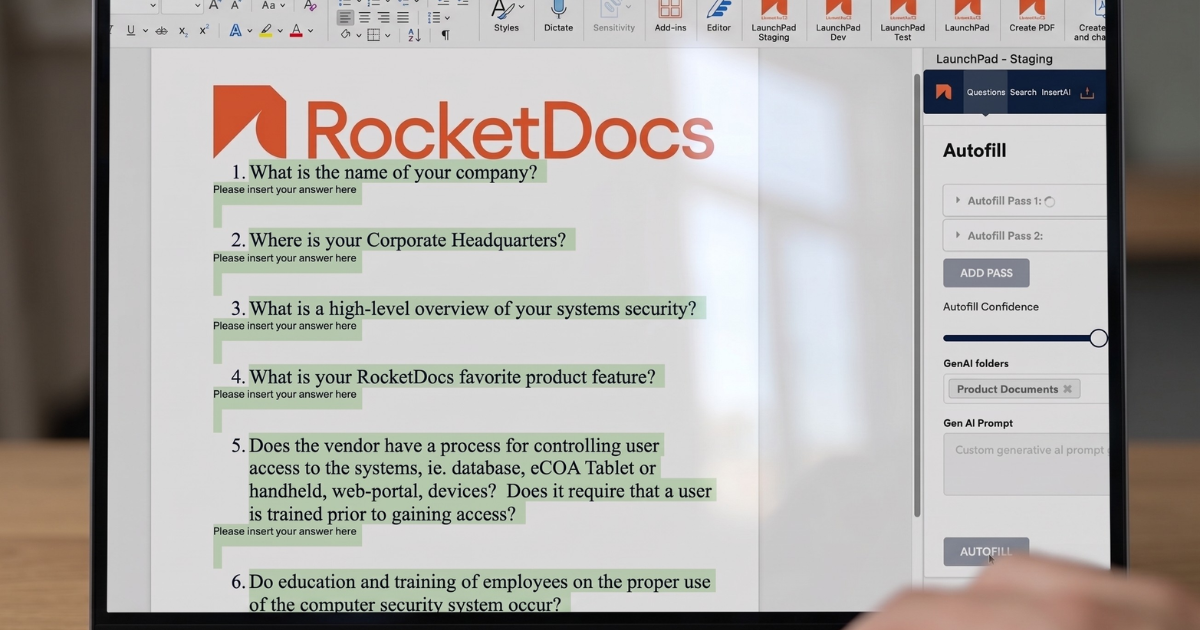Remove the Product Documents folder tag
The height and width of the screenshot is (630, 1200).
(1067, 389)
